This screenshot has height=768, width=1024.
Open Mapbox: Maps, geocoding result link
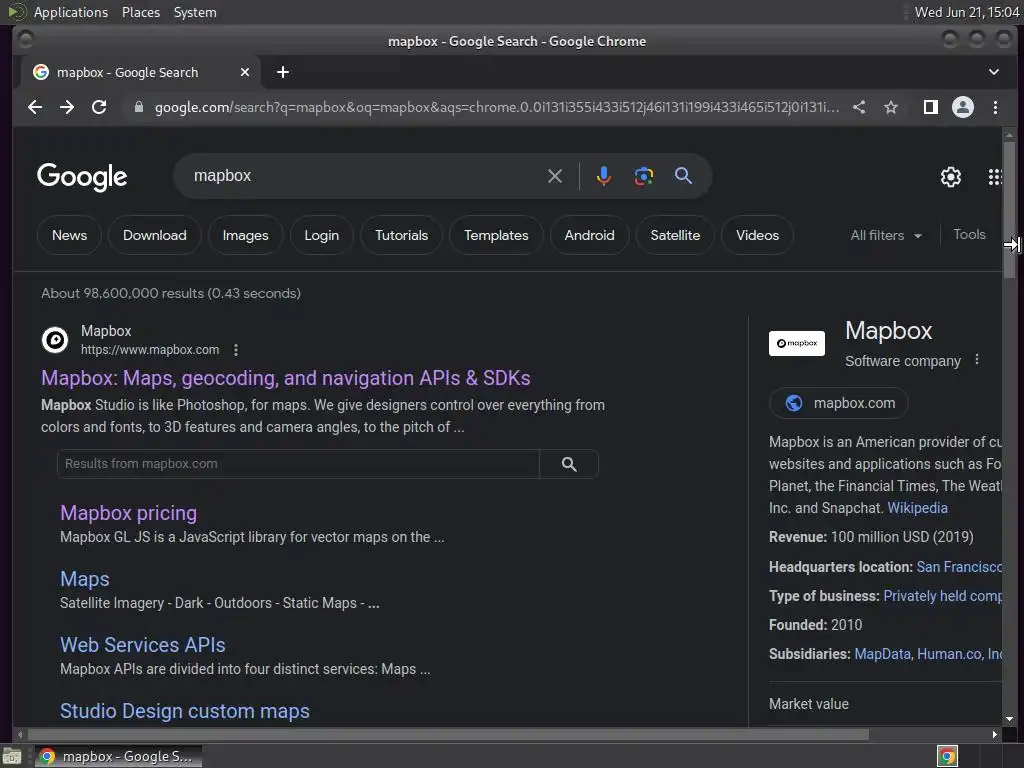pos(285,378)
